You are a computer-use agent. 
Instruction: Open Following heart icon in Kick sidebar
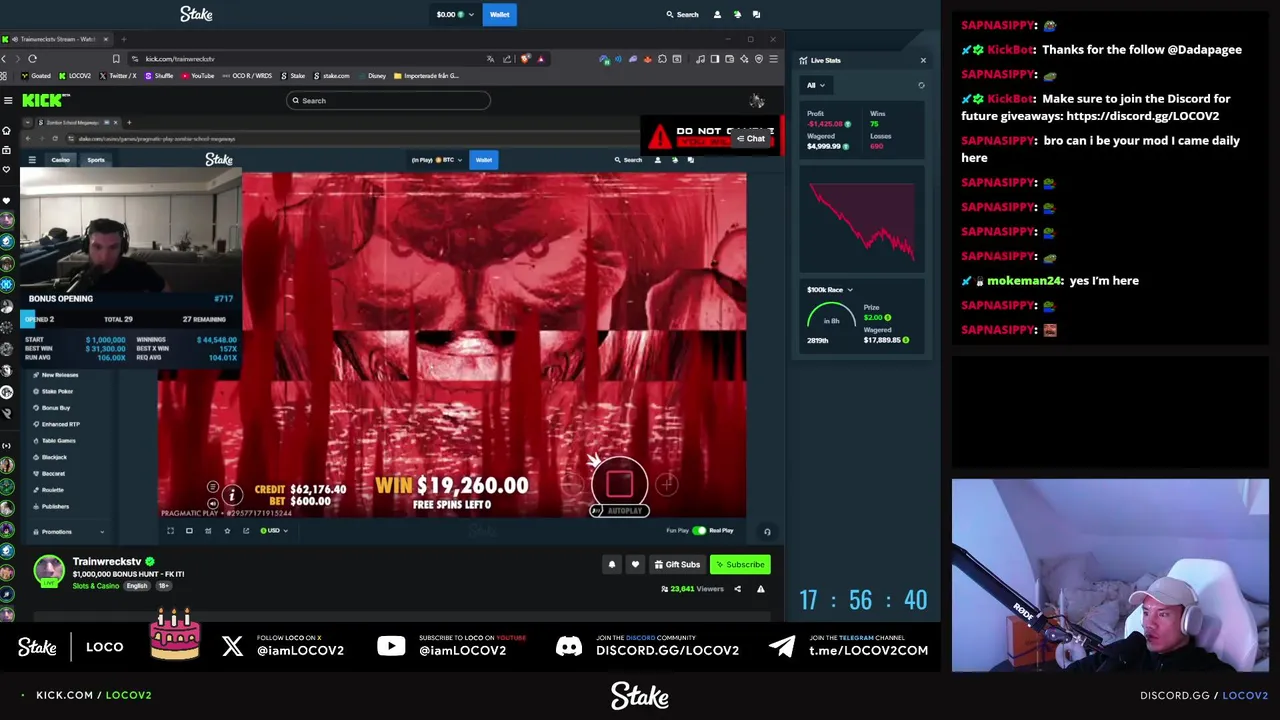(x=6, y=169)
